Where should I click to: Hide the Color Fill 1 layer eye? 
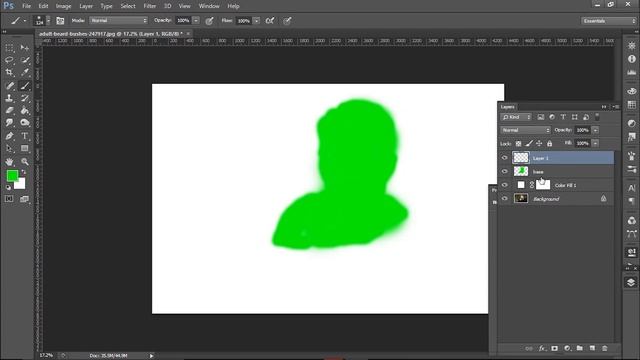[x=504, y=185]
